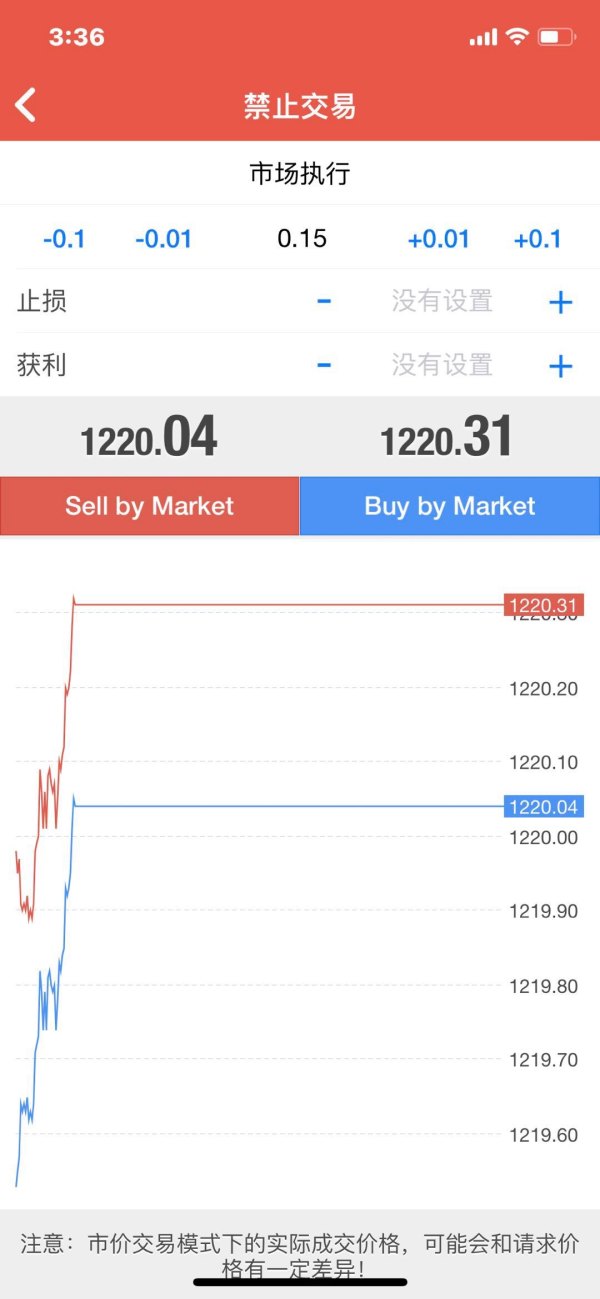Tap minus icon for 止损 stop loss

tap(323, 301)
